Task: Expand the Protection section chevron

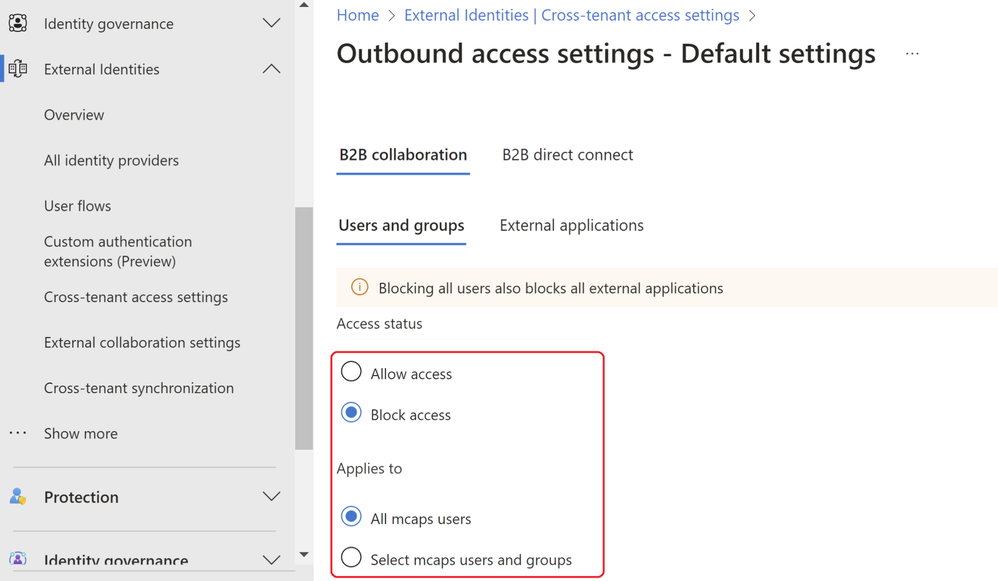Action: (271, 497)
